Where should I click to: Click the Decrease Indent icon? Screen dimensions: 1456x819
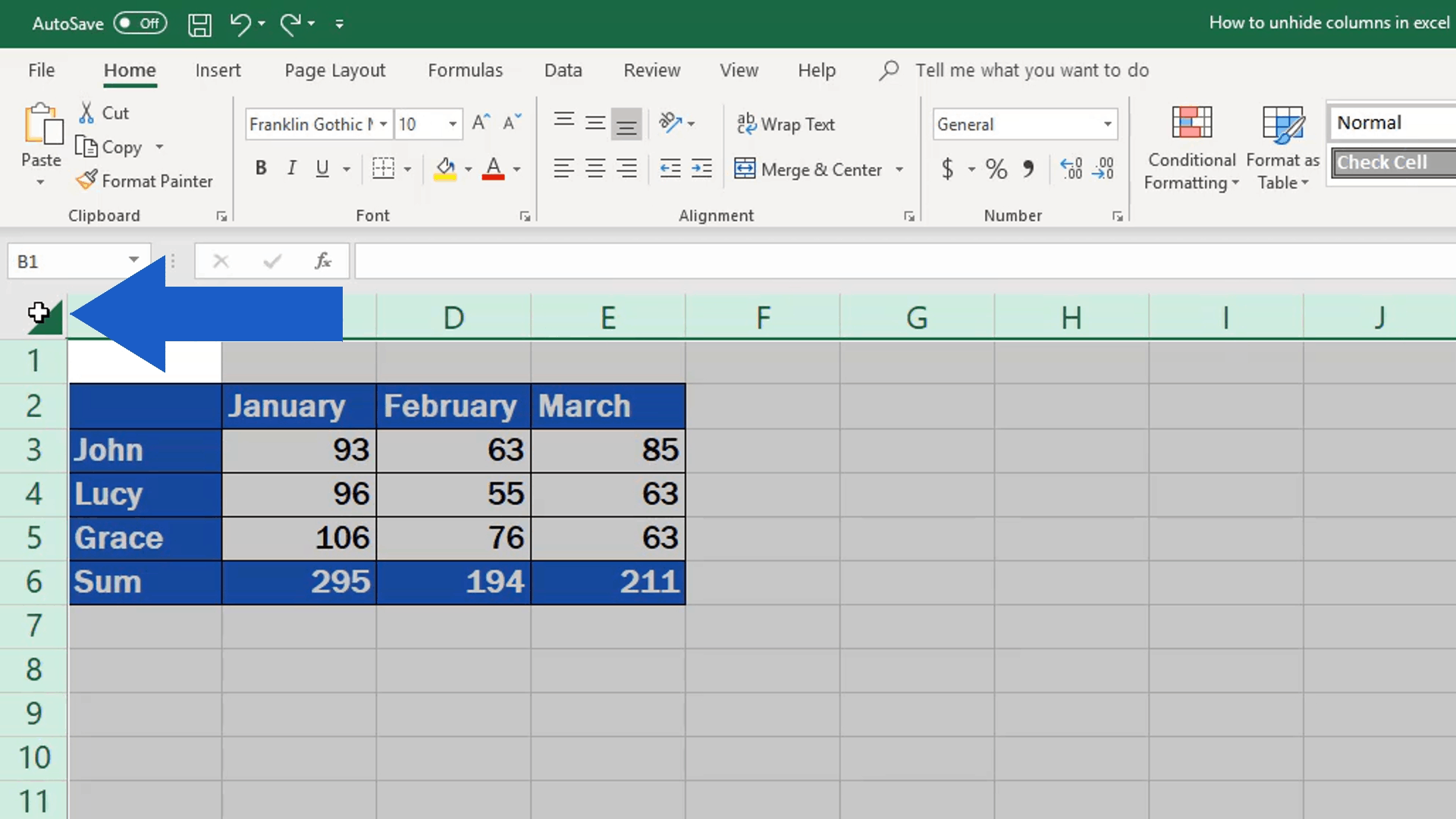tap(670, 168)
